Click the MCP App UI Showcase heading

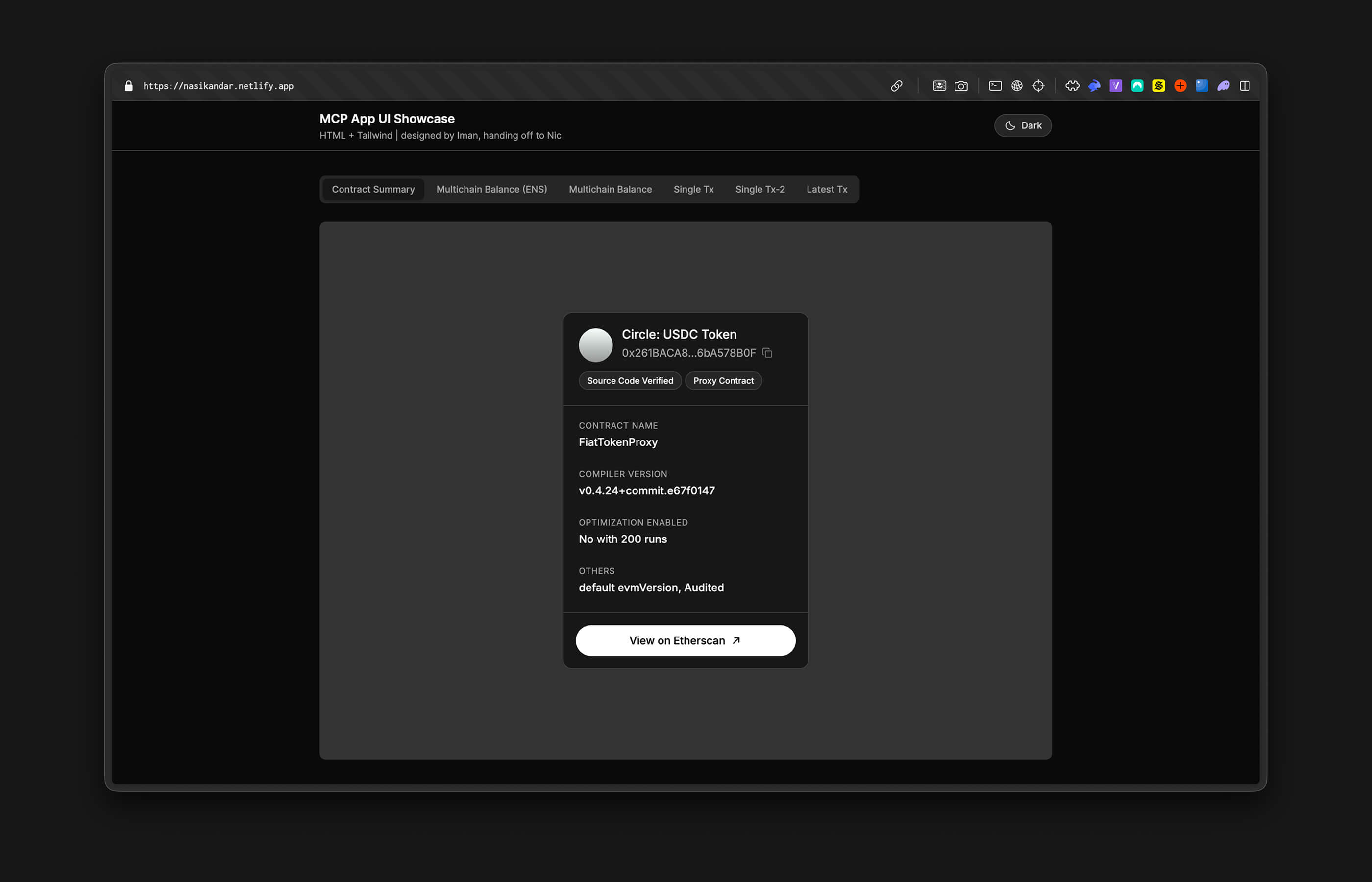pyautogui.click(x=387, y=119)
